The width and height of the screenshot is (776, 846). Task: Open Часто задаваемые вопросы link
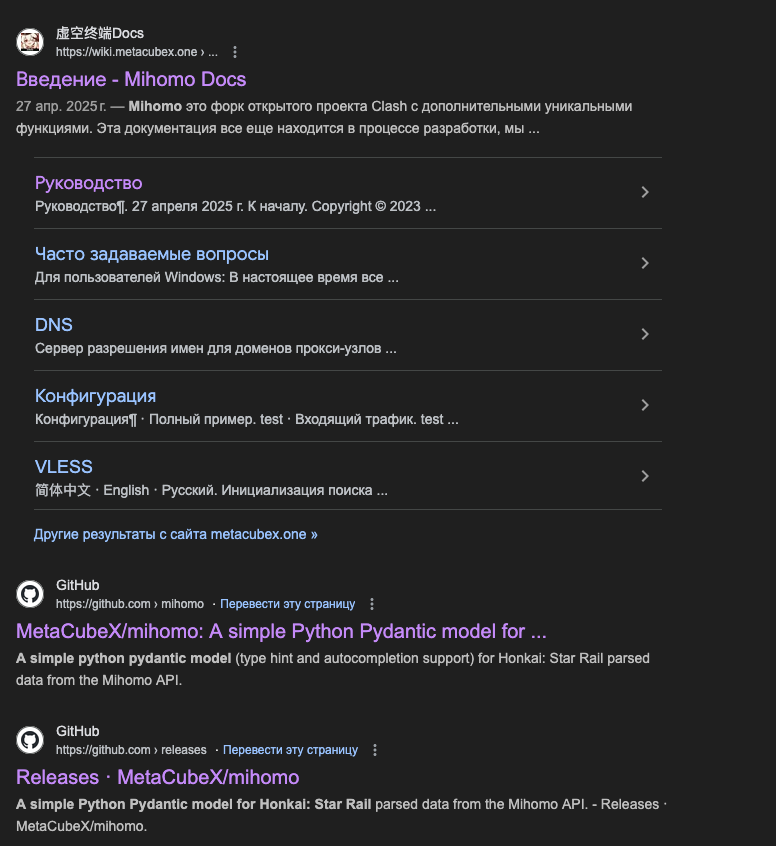pos(151,254)
